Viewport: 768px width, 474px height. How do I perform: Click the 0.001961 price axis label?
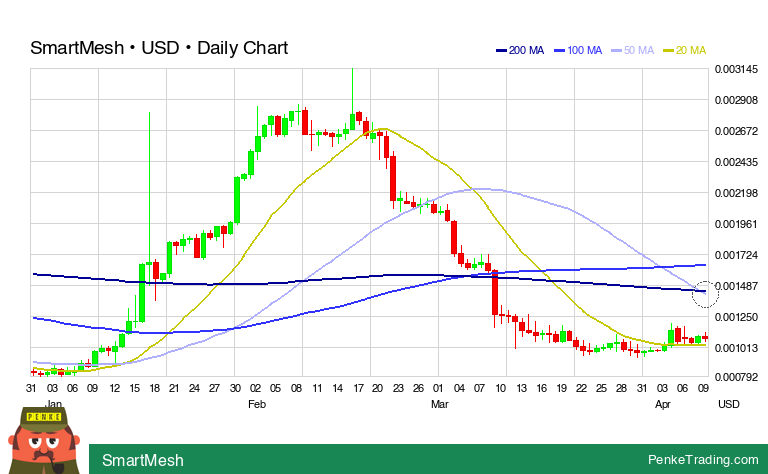[736, 224]
